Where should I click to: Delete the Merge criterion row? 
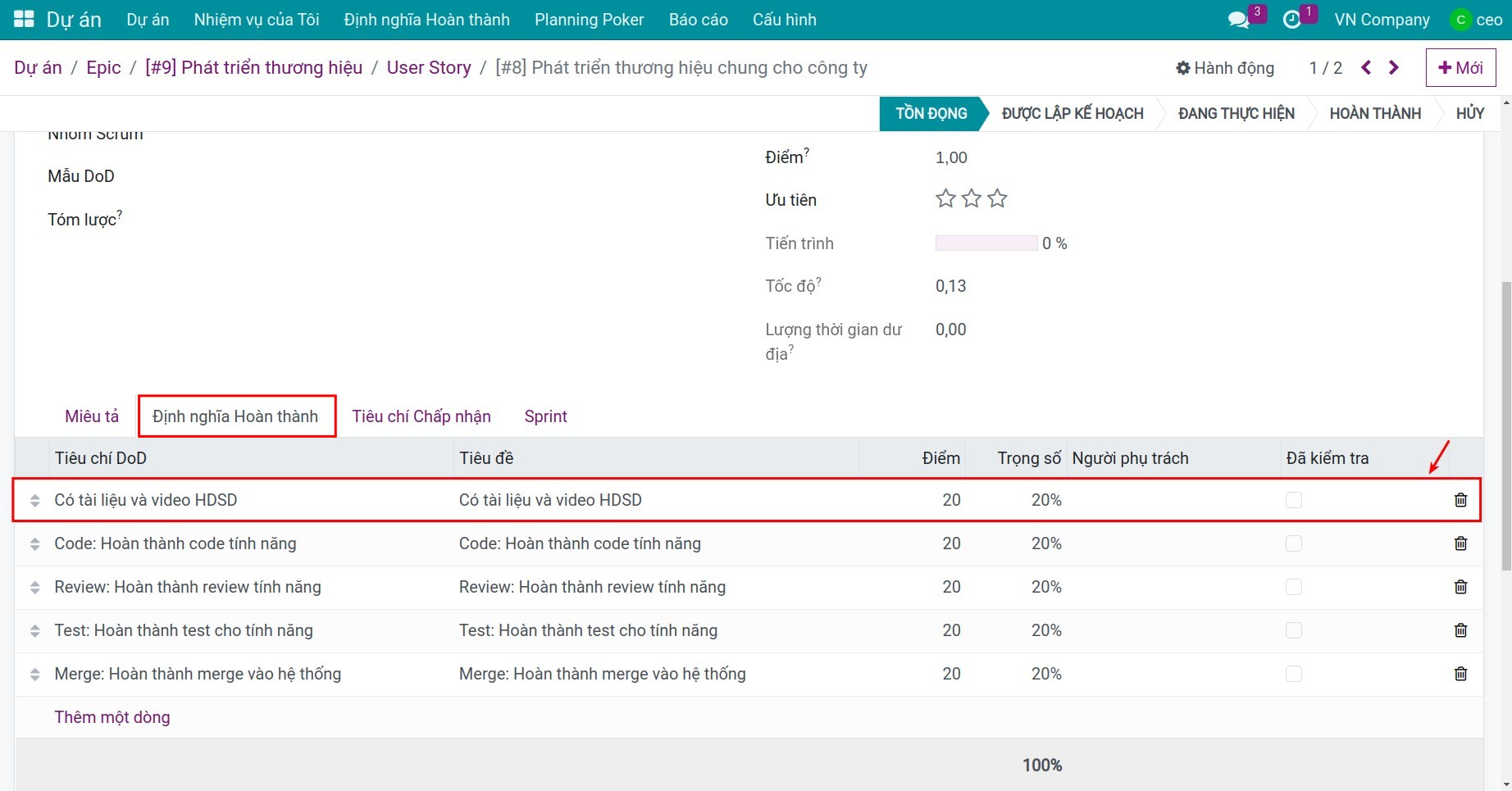1460,674
